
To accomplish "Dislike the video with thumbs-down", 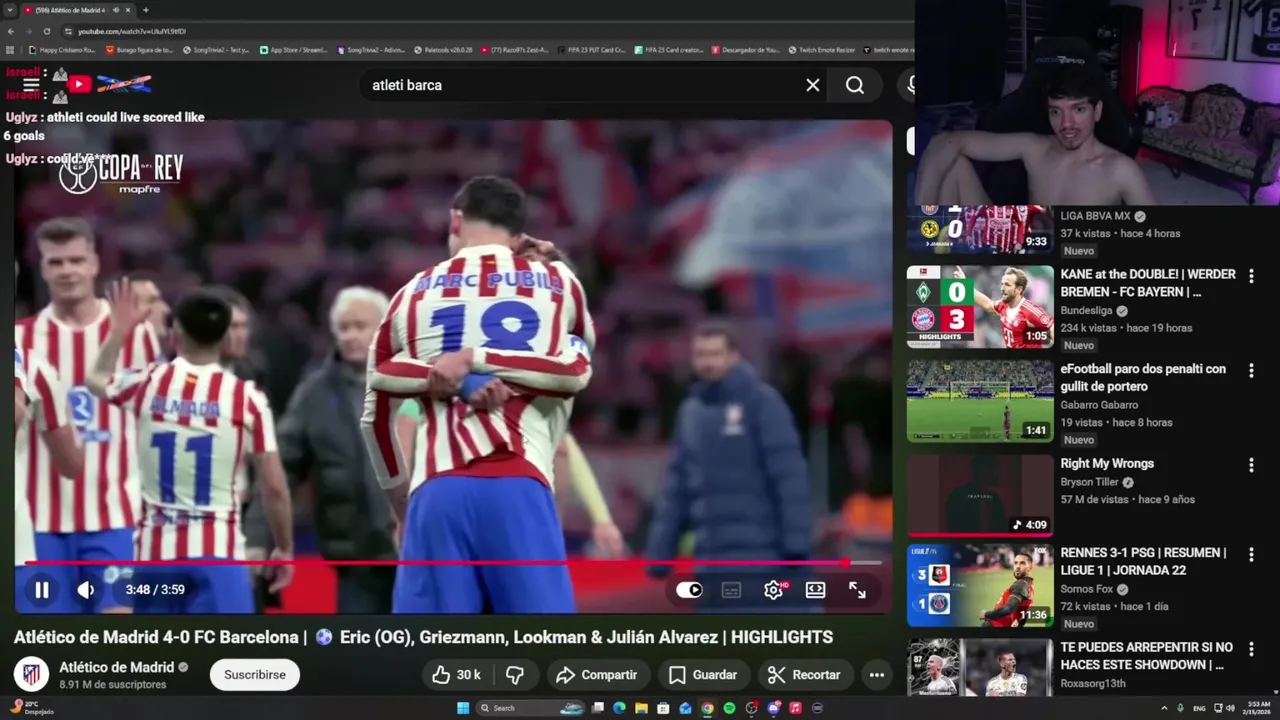I will pyautogui.click(x=515, y=675).
